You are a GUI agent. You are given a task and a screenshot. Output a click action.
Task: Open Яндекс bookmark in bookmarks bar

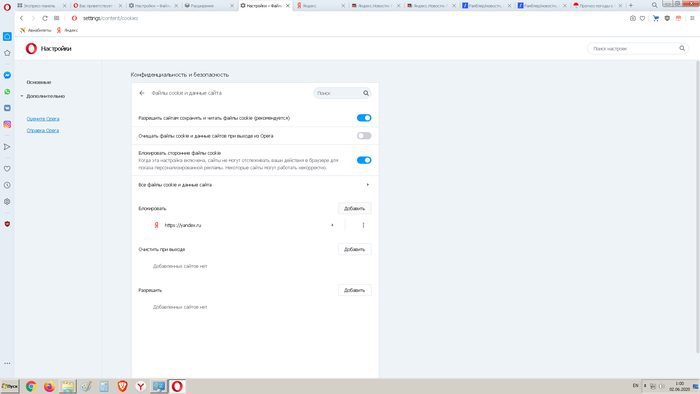point(67,30)
